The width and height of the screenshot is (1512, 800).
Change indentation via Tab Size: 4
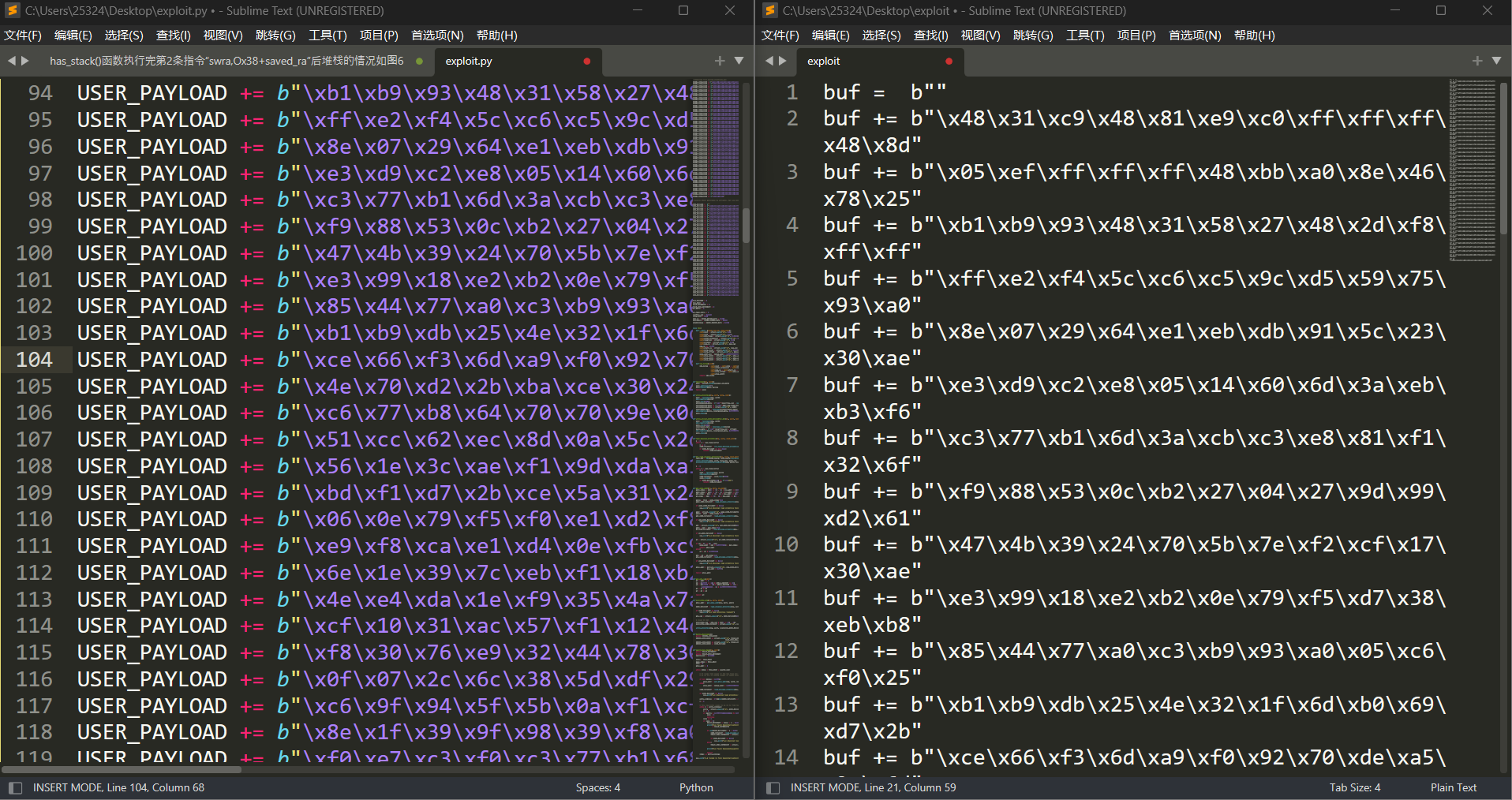(x=1355, y=787)
